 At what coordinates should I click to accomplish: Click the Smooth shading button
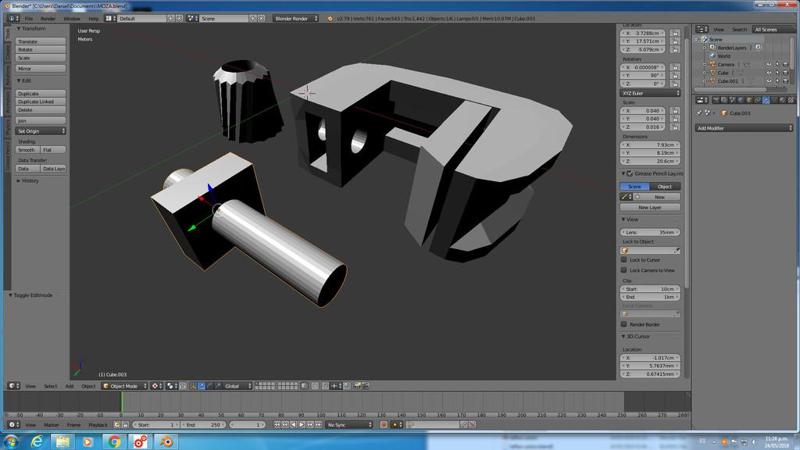(x=28, y=150)
